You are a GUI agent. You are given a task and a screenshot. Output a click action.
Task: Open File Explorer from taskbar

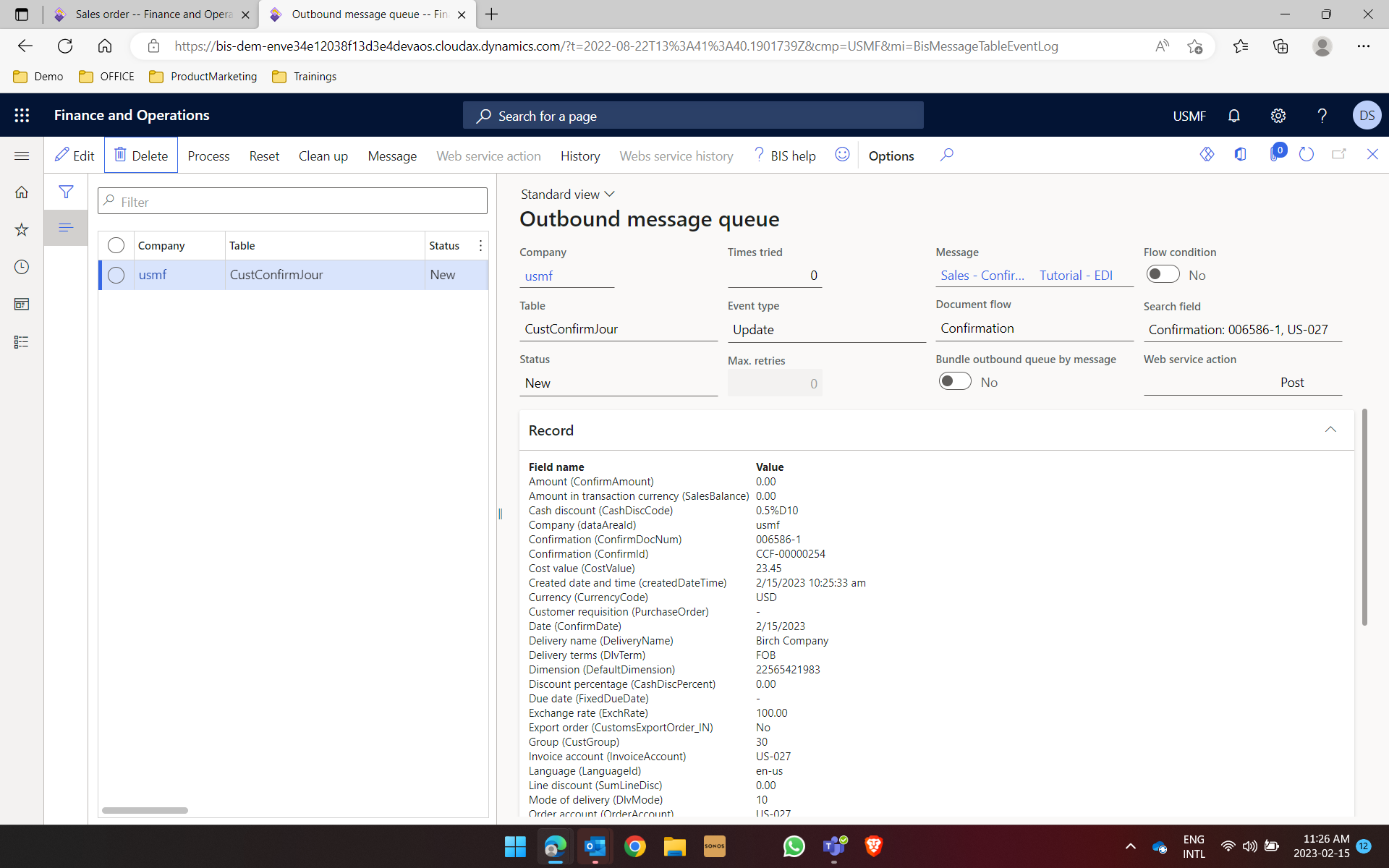(x=674, y=846)
